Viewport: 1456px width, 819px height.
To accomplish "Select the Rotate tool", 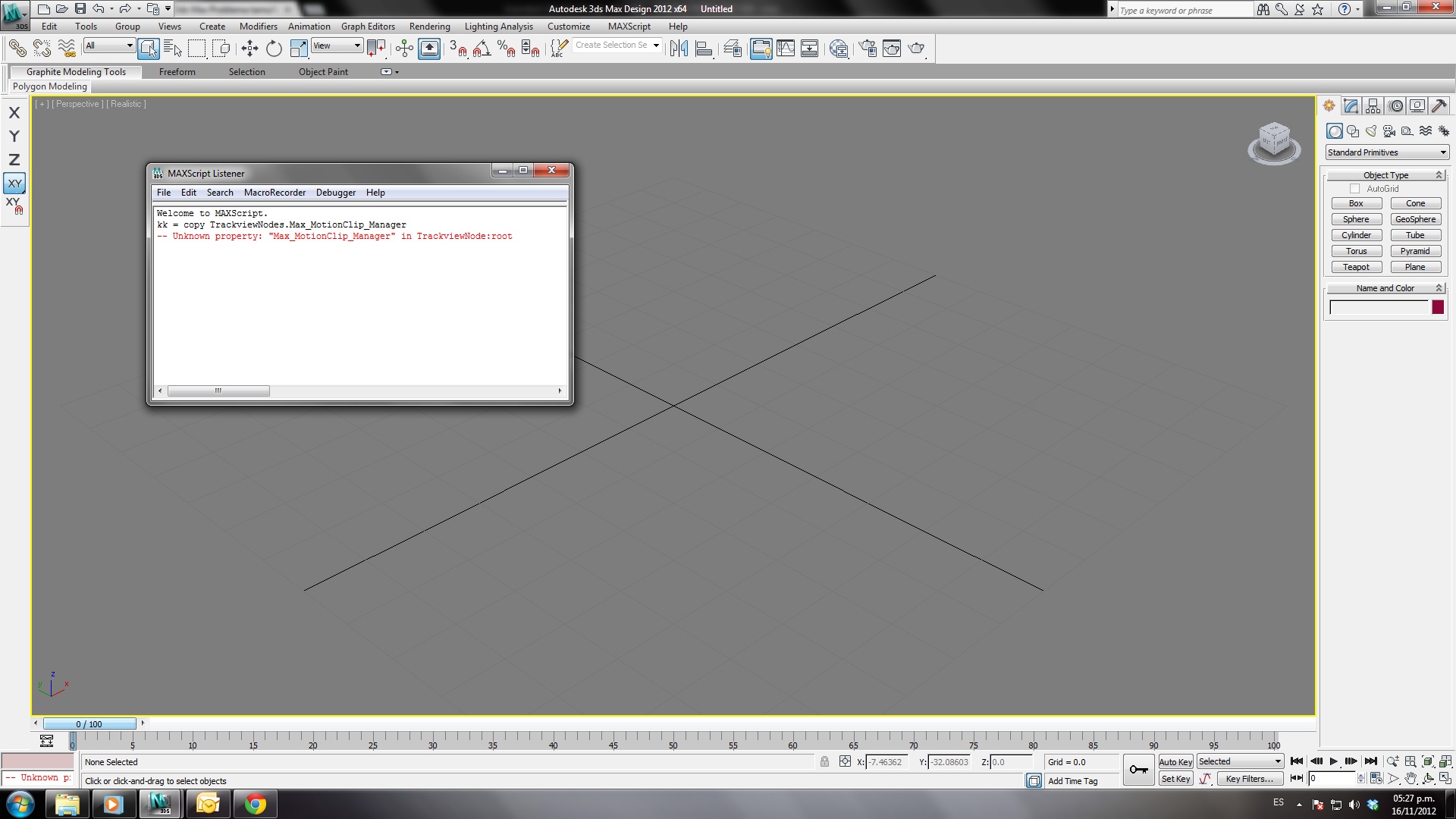I will click(274, 49).
